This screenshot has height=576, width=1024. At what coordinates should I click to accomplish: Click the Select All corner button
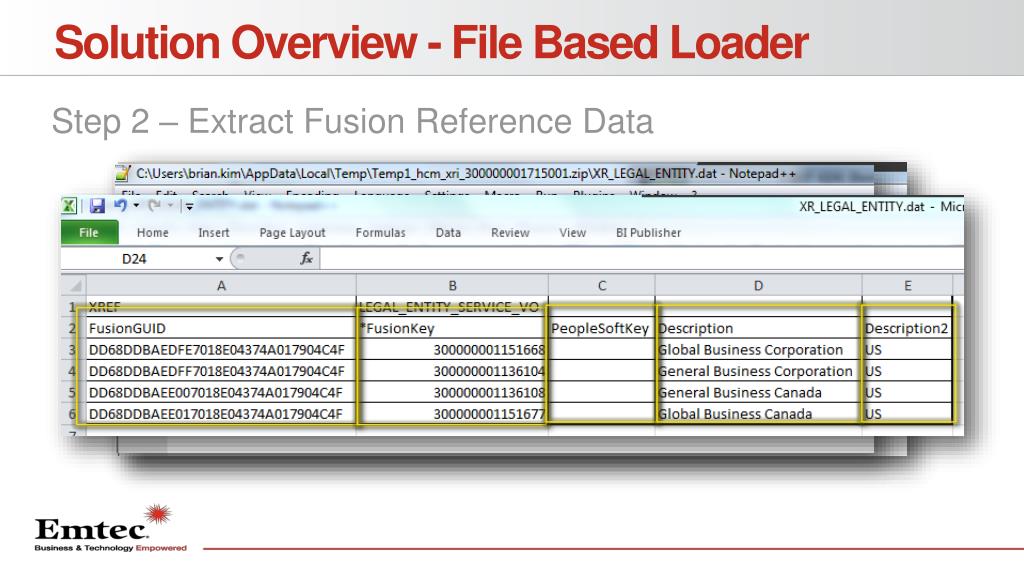[x=74, y=285]
